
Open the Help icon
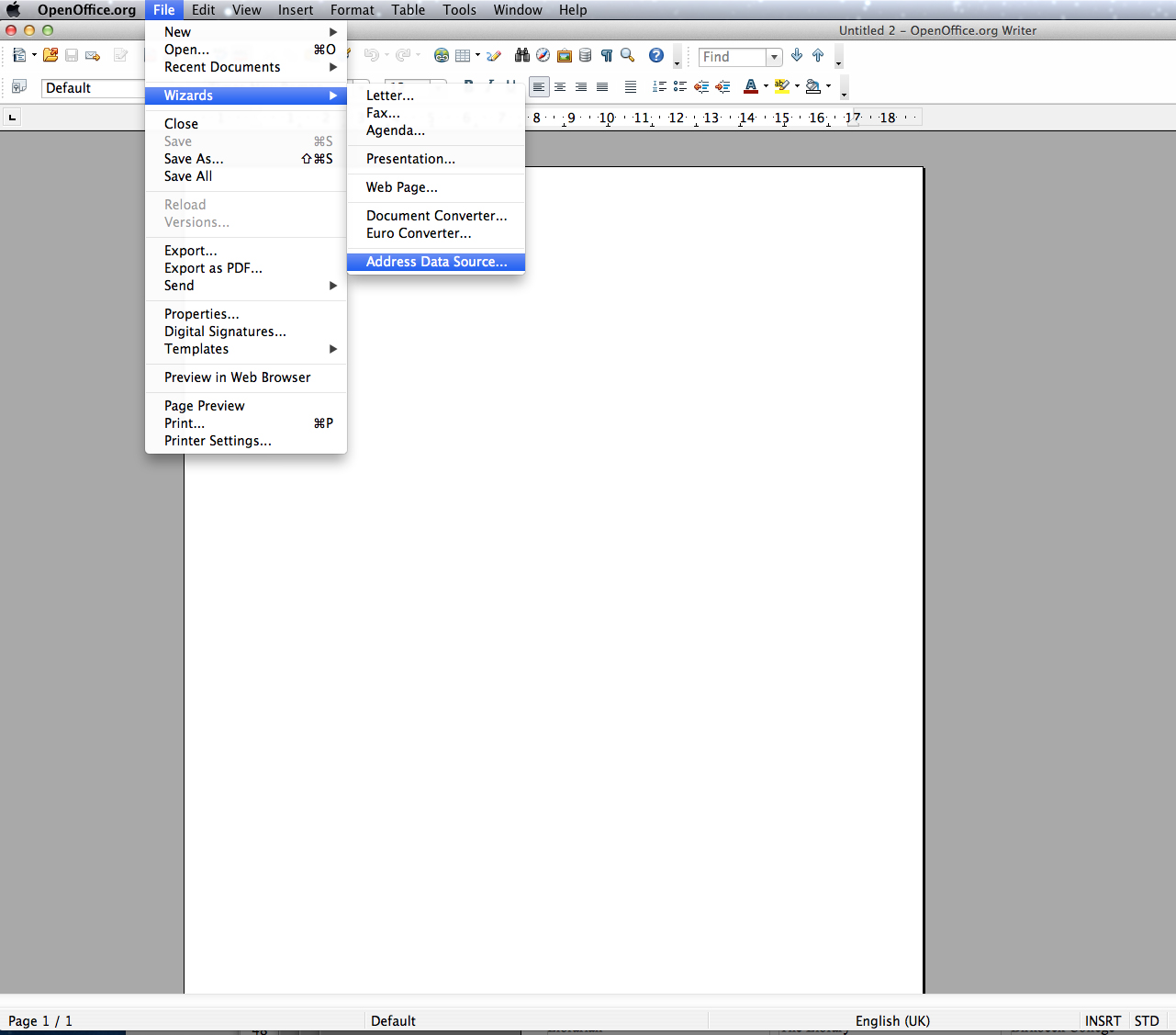[x=656, y=54]
